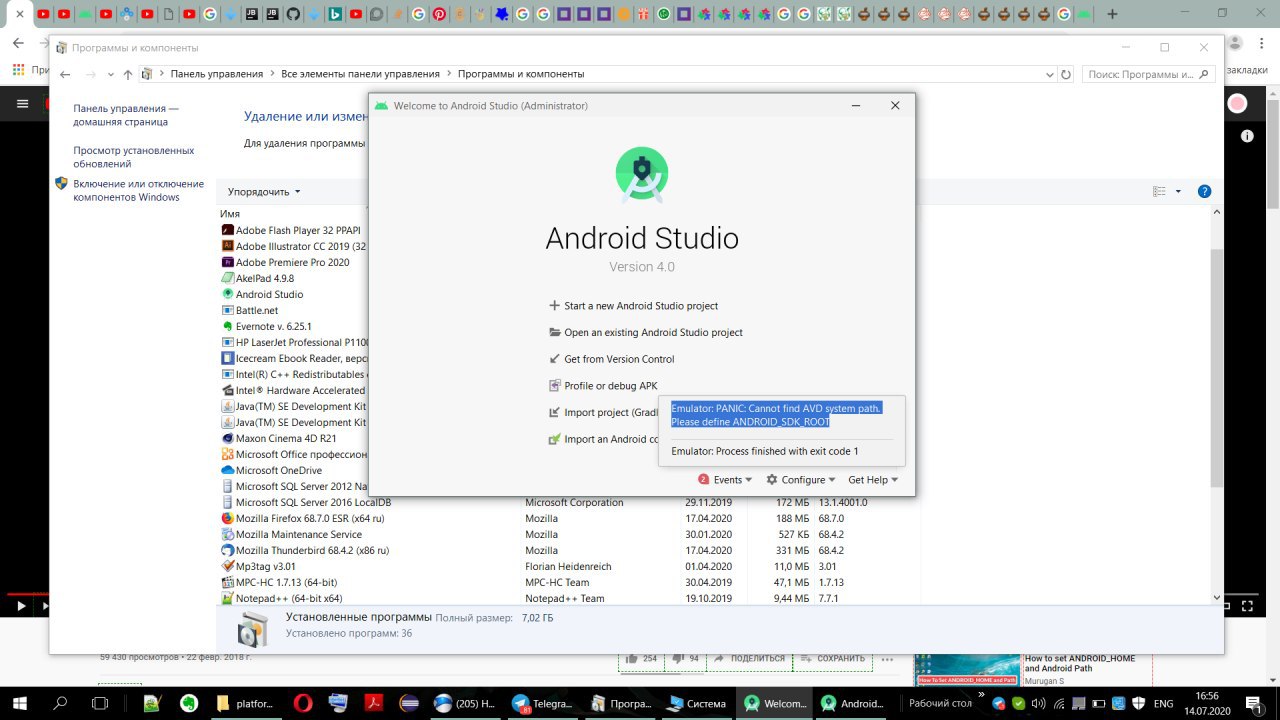Click the large Android Studio logo

click(x=642, y=174)
